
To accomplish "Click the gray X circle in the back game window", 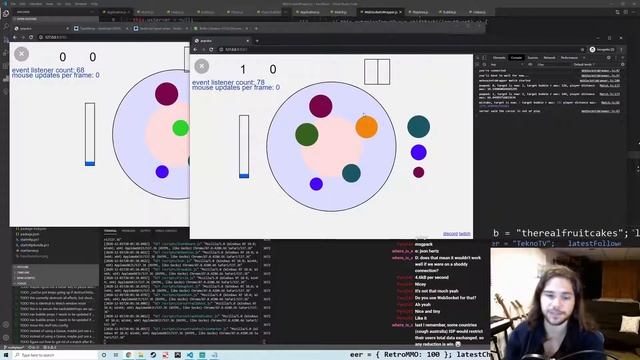I will coord(22,54).
